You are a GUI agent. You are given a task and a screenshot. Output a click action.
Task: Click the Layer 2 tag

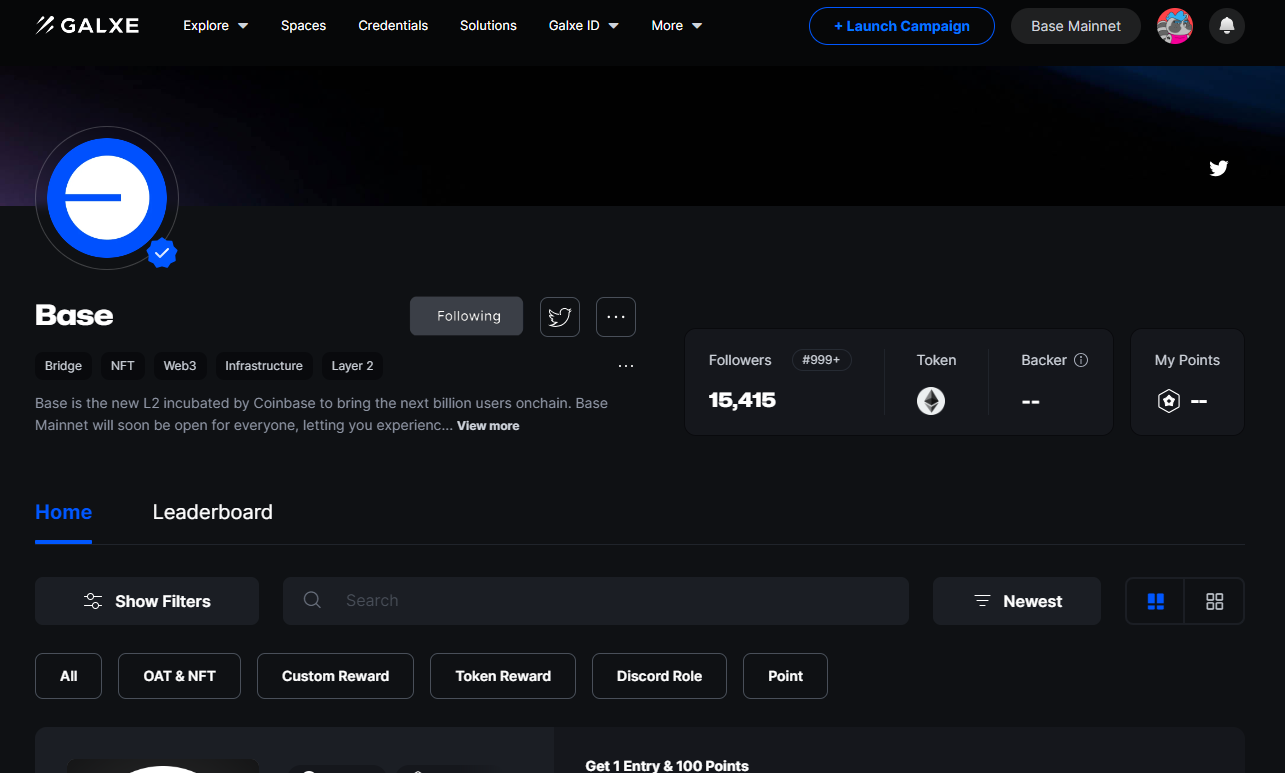(352, 366)
